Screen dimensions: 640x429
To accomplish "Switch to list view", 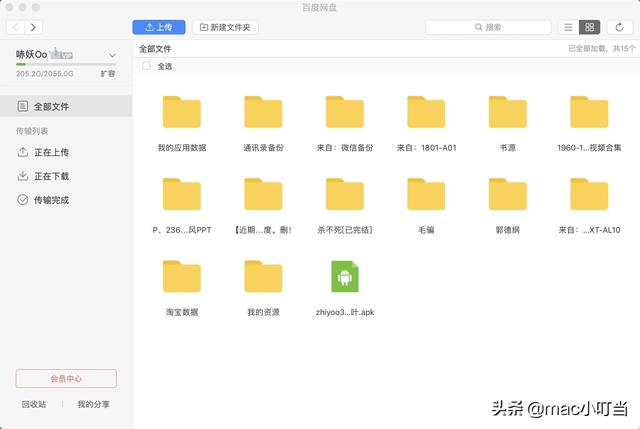I will (x=568, y=27).
